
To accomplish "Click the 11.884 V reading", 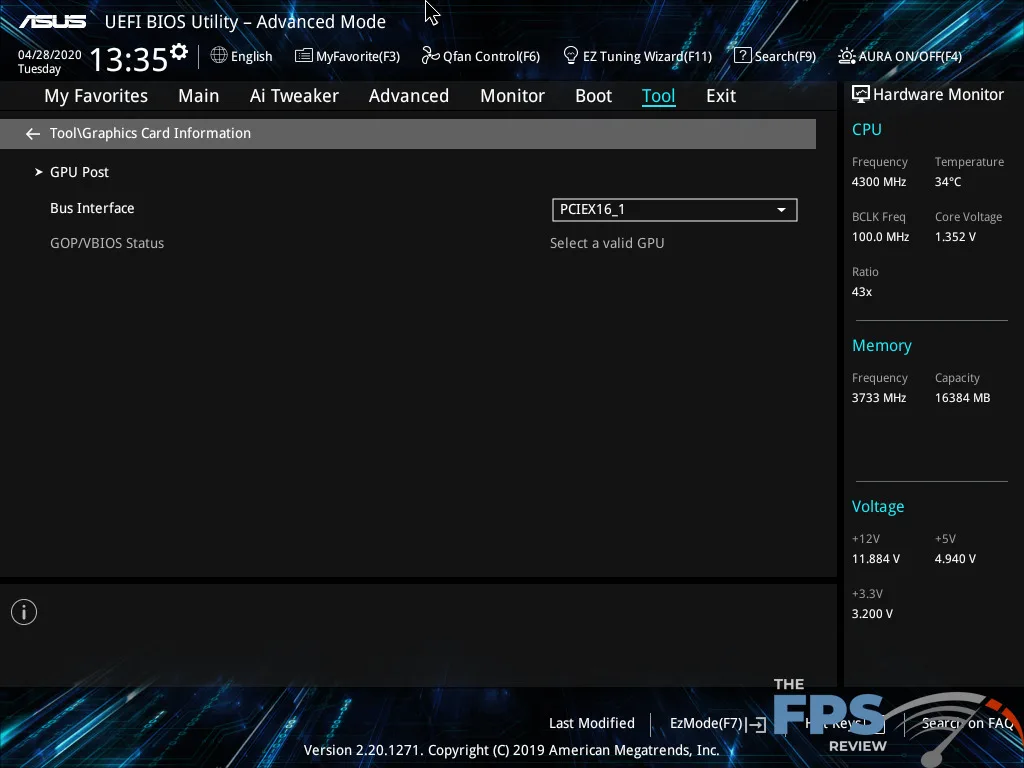I will (x=876, y=558).
